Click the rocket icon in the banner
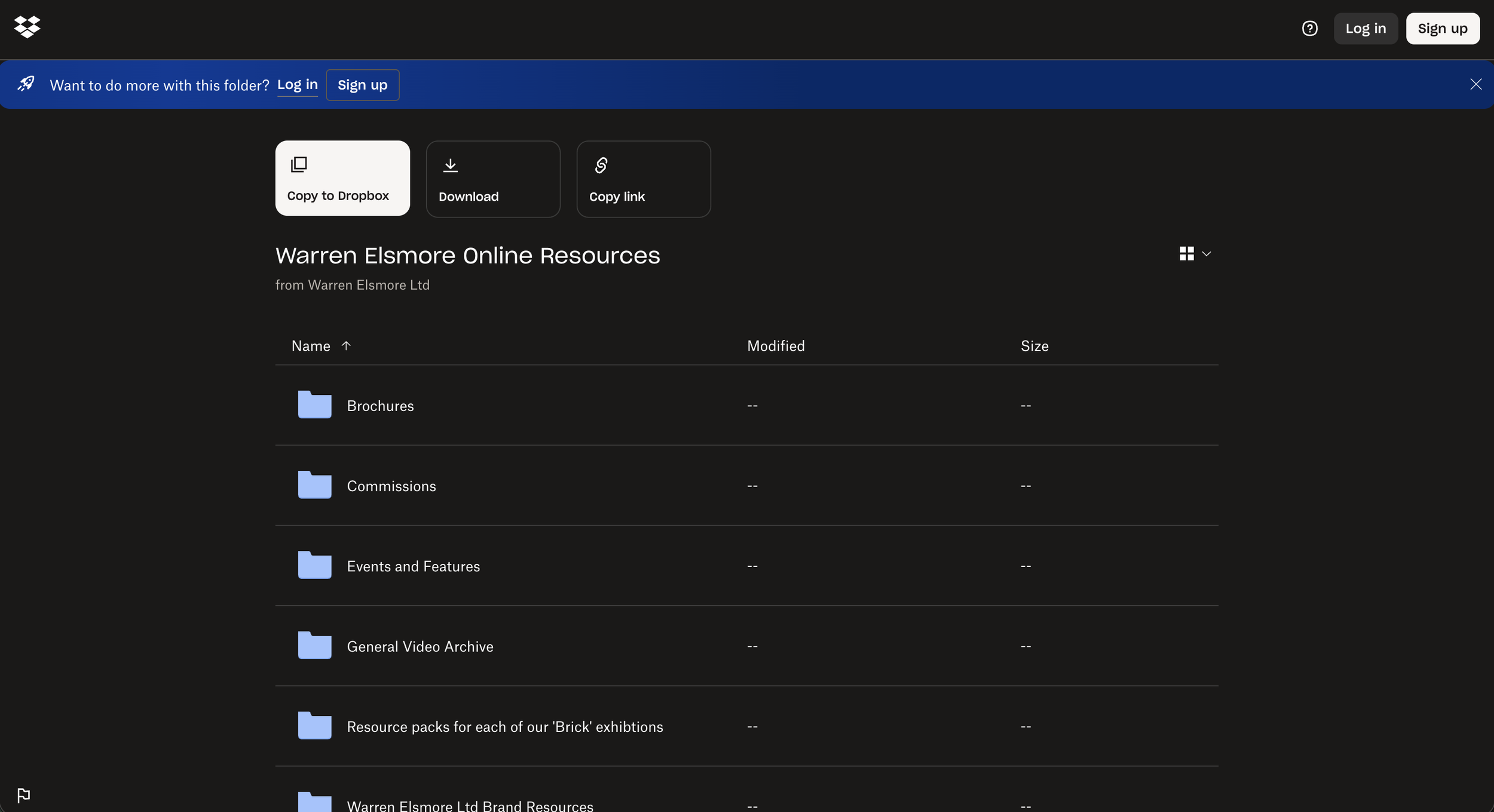 click(26, 84)
